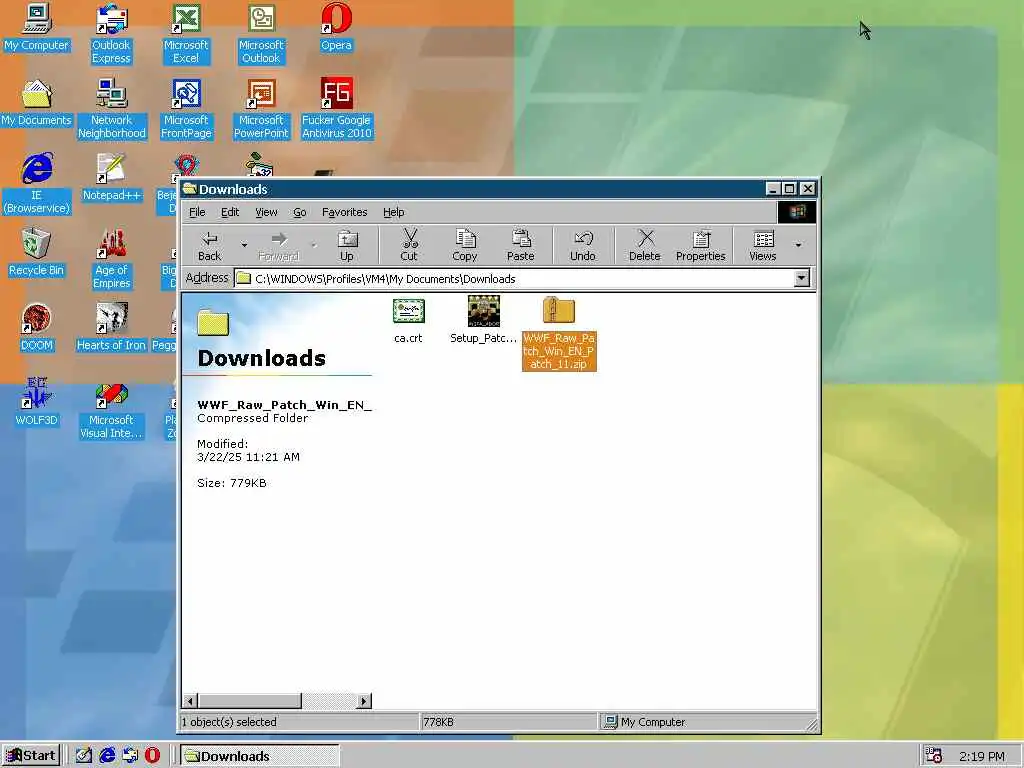Viewport: 1024px width, 768px height.
Task: Expand the Back history dropdown arrow
Action: [244, 246]
